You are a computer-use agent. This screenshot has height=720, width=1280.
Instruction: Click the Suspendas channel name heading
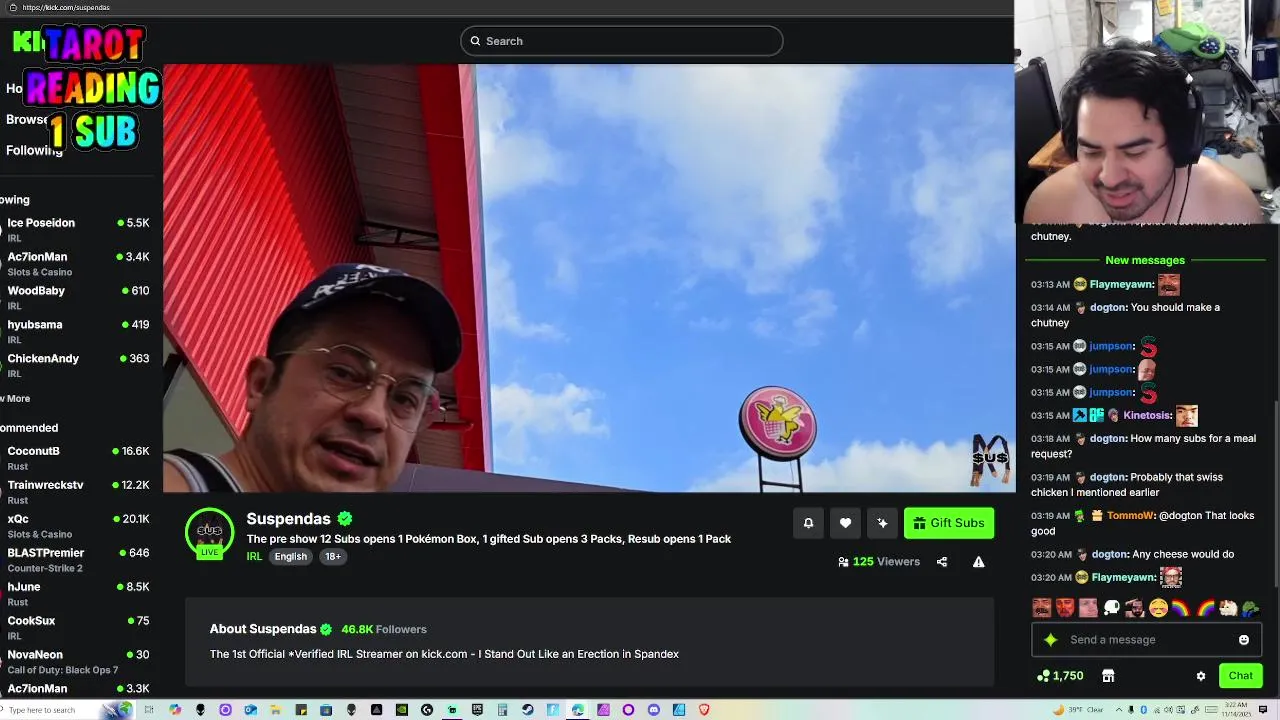pos(289,519)
